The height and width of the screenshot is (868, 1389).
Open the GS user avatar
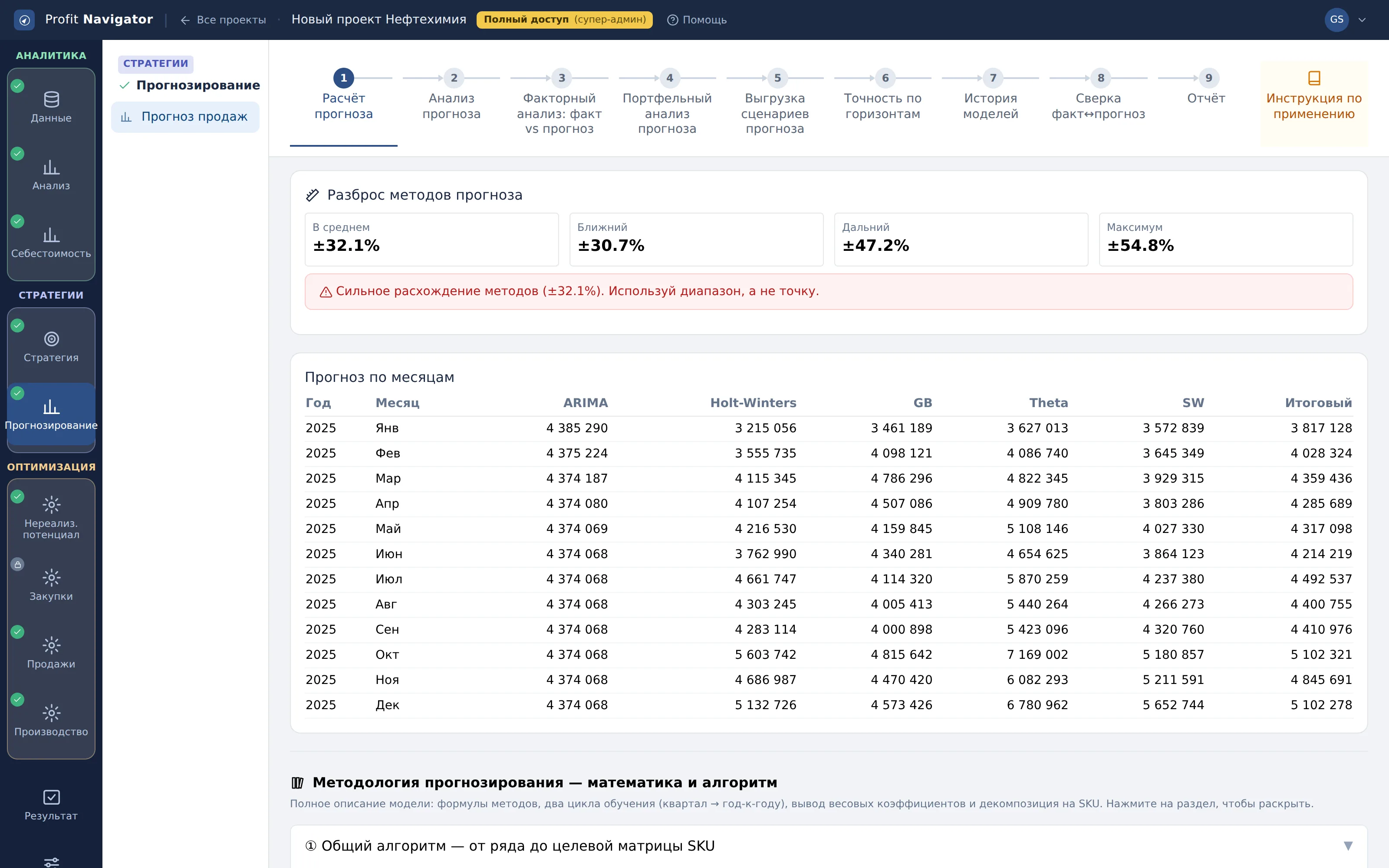1336,20
